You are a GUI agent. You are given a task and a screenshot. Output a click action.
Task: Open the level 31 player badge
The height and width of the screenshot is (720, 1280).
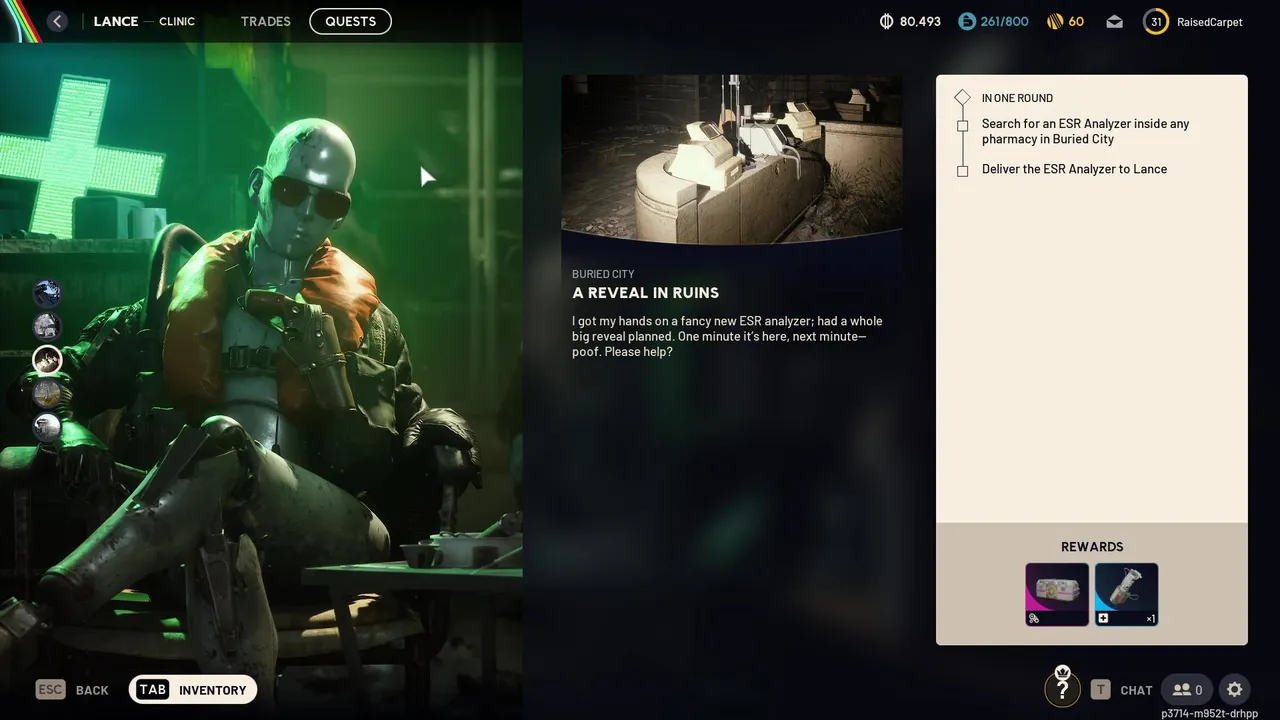coord(1156,21)
